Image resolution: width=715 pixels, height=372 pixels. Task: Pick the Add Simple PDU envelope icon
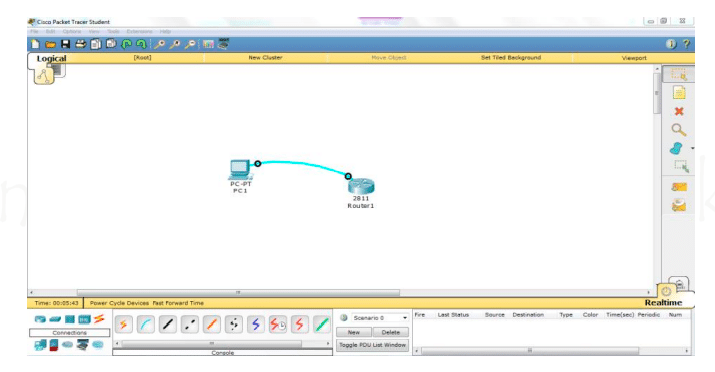pos(679,187)
